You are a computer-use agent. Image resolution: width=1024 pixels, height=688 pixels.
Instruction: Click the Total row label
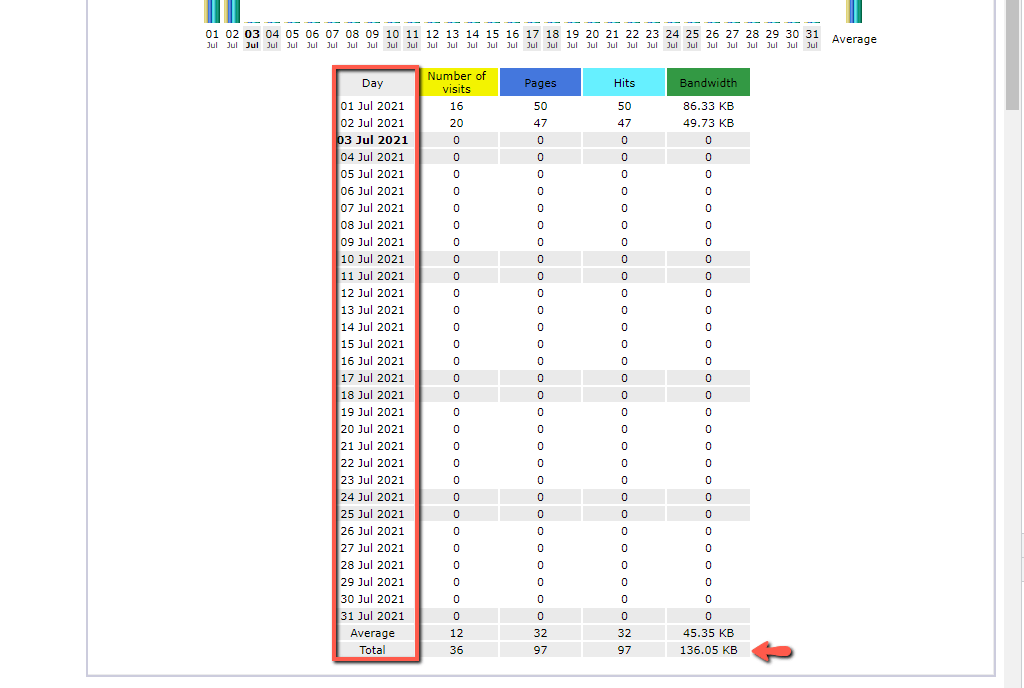click(373, 650)
